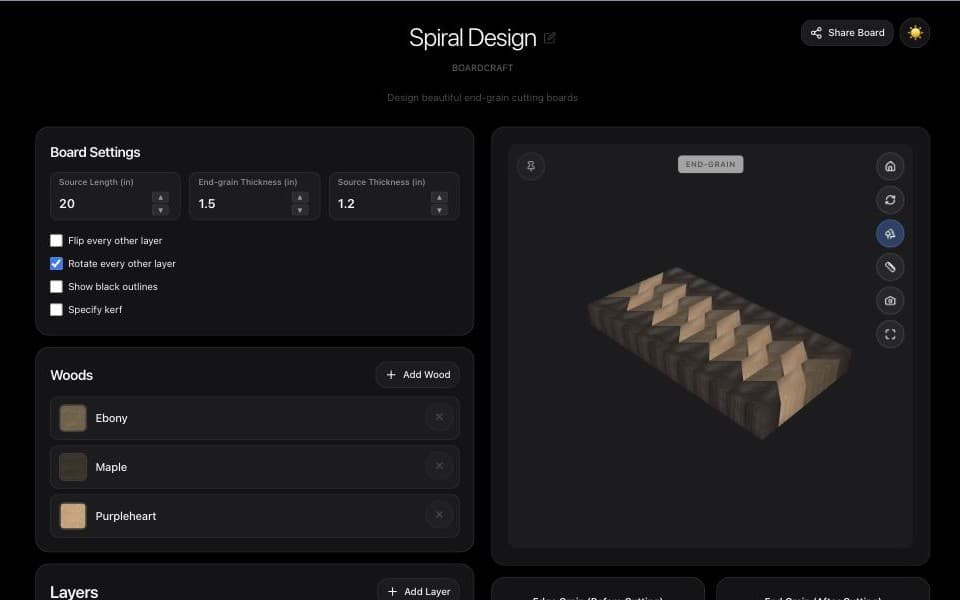This screenshot has width=960, height=600.
Task: Click the pin icon in 3D preview
Action: 531,166
